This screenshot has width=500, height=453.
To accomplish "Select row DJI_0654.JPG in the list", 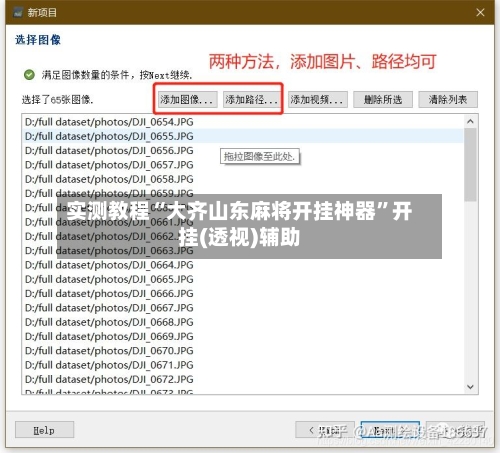I will (243, 122).
